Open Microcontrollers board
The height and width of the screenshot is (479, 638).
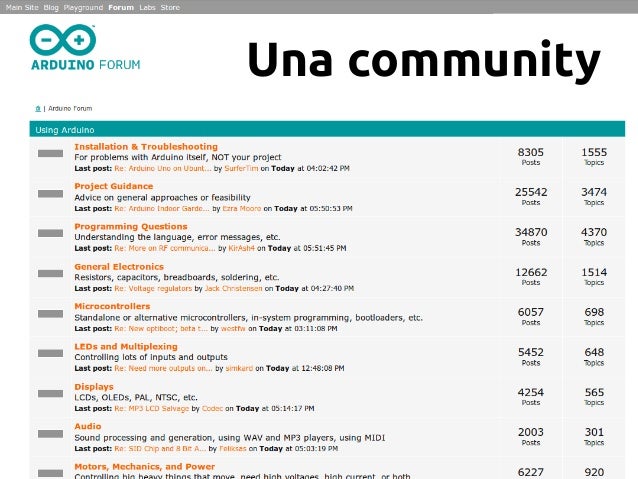click(x=112, y=306)
